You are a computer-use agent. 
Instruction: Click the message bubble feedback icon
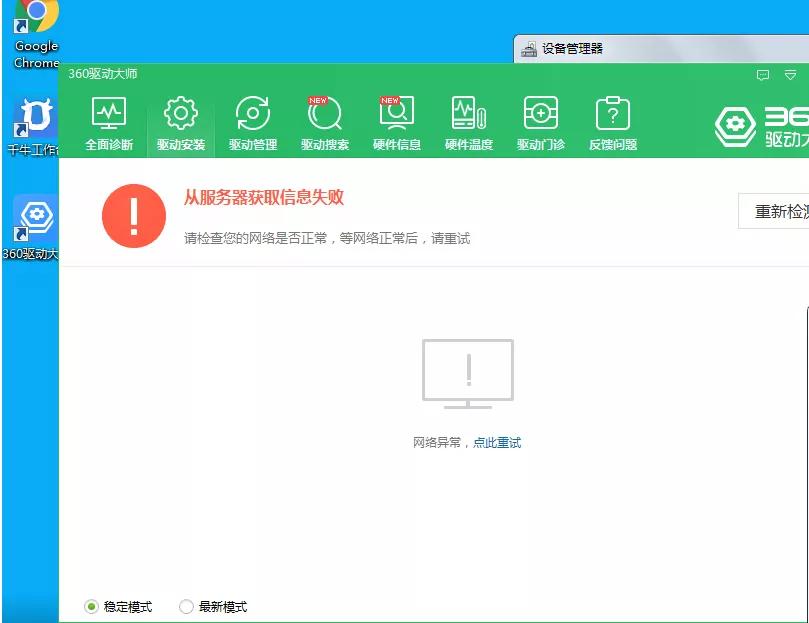pyautogui.click(x=763, y=75)
